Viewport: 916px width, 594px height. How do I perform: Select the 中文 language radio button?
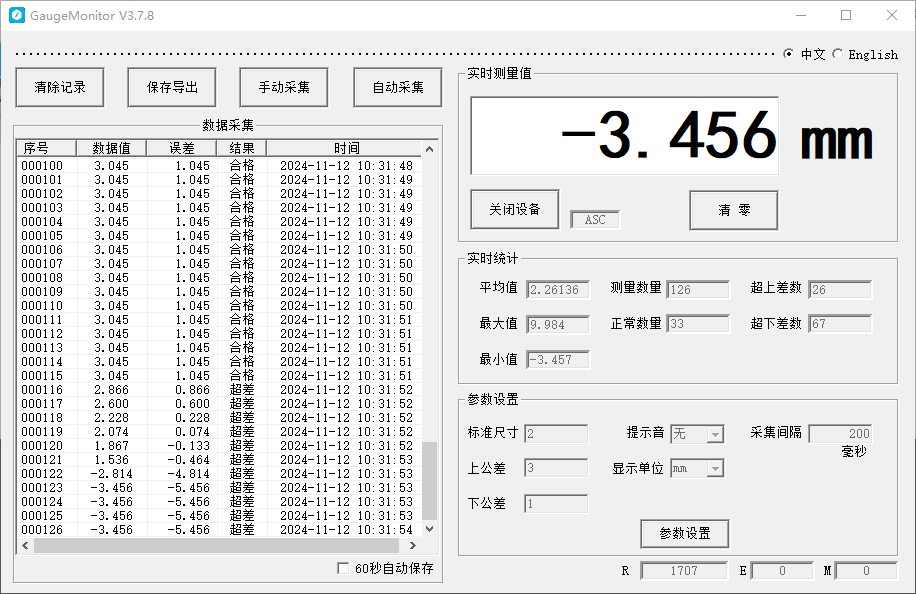click(x=789, y=54)
